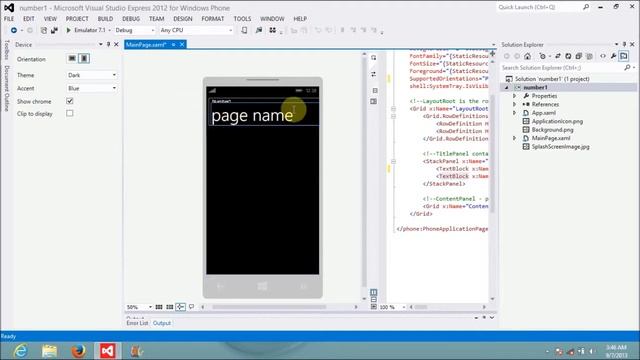
Task: Toggle the designer show grid icon
Action: pos(159,307)
